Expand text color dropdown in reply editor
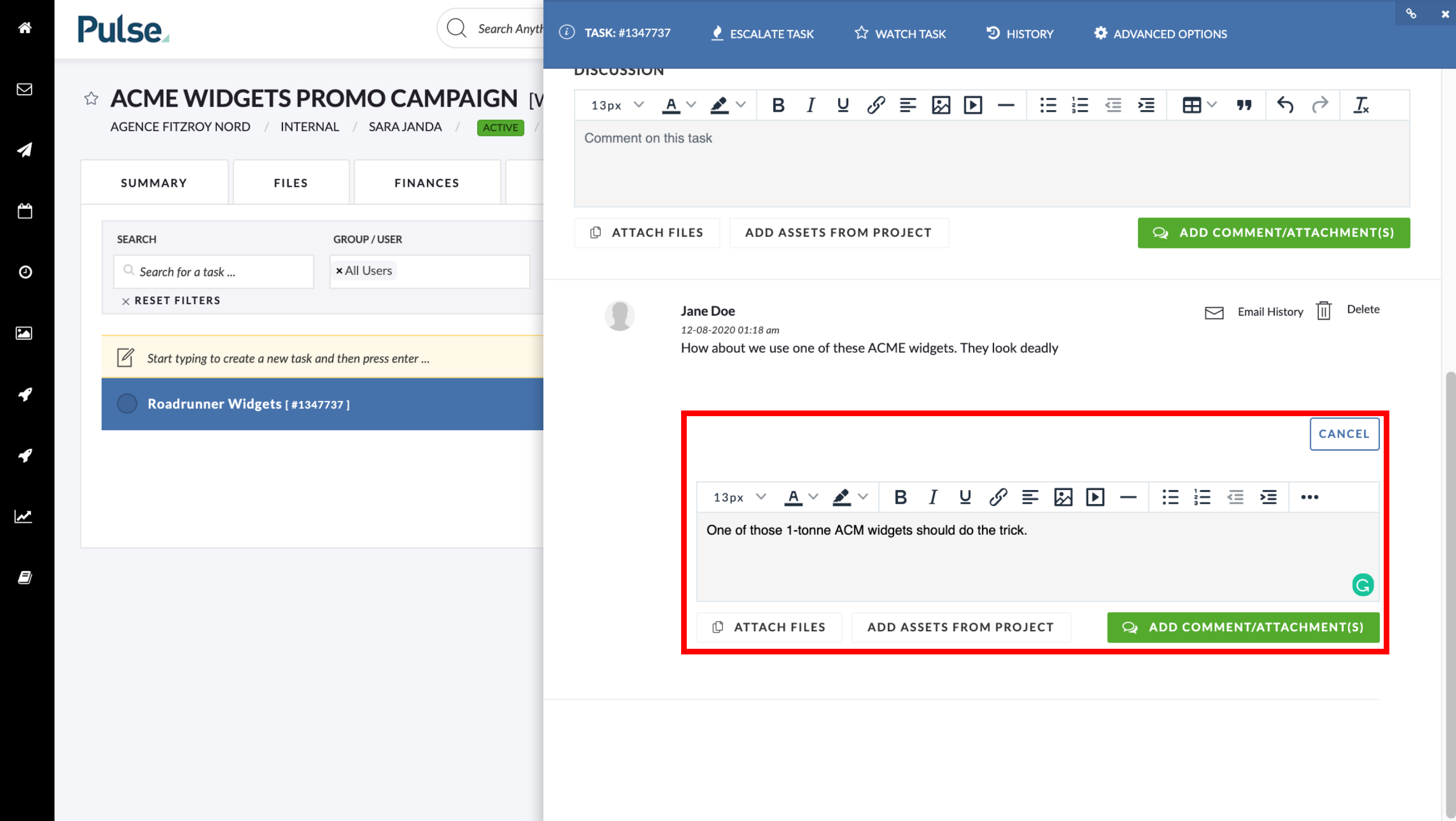This screenshot has height=821, width=1456. click(813, 497)
